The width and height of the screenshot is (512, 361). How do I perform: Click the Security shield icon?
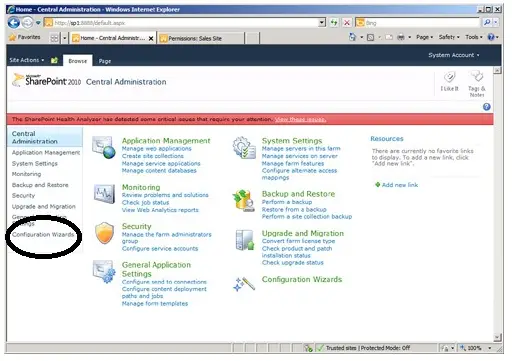(105, 233)
